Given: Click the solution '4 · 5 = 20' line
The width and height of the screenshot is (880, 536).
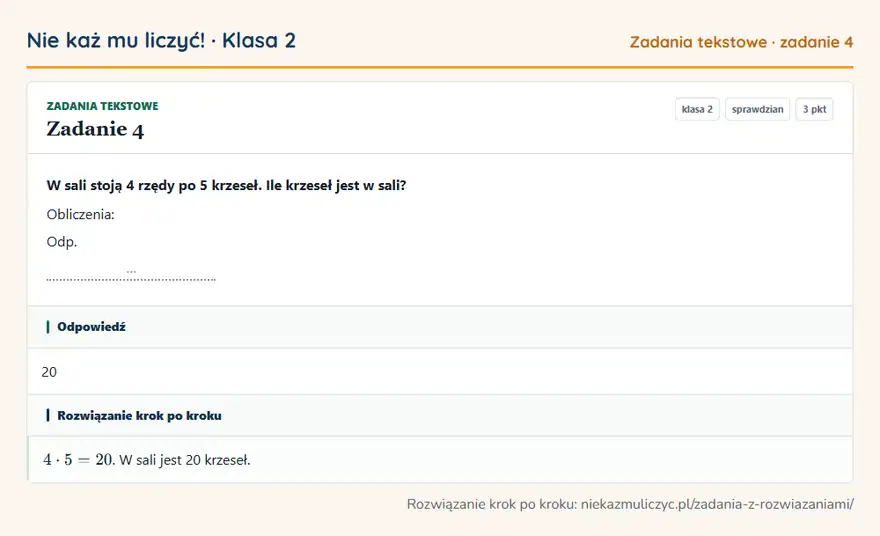Looking at the screenshot, I should coord(147,460).
